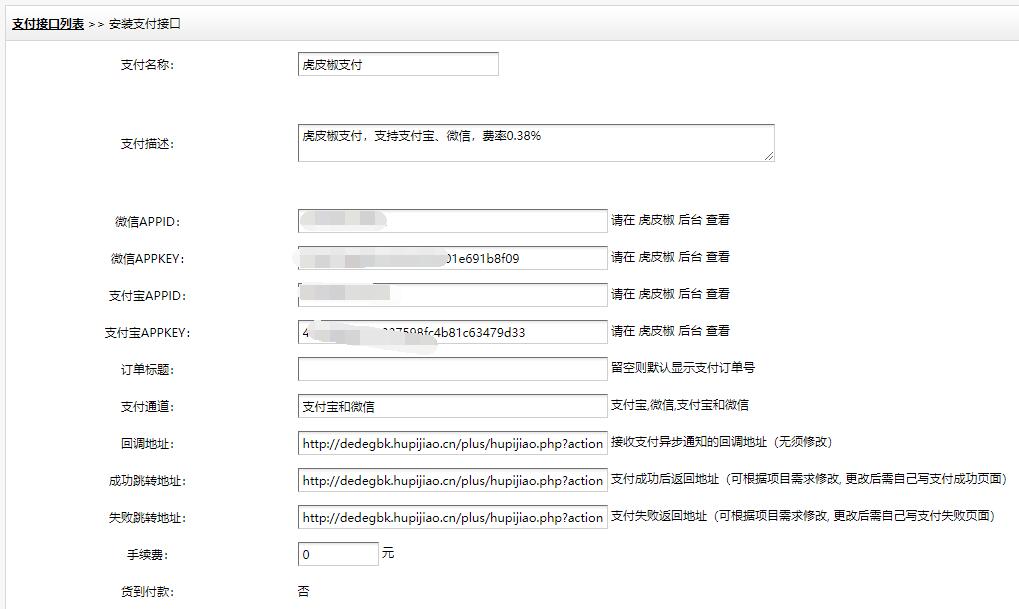Click the 微信APPKEY: label

pyautogui.click(x=148, y=259)
